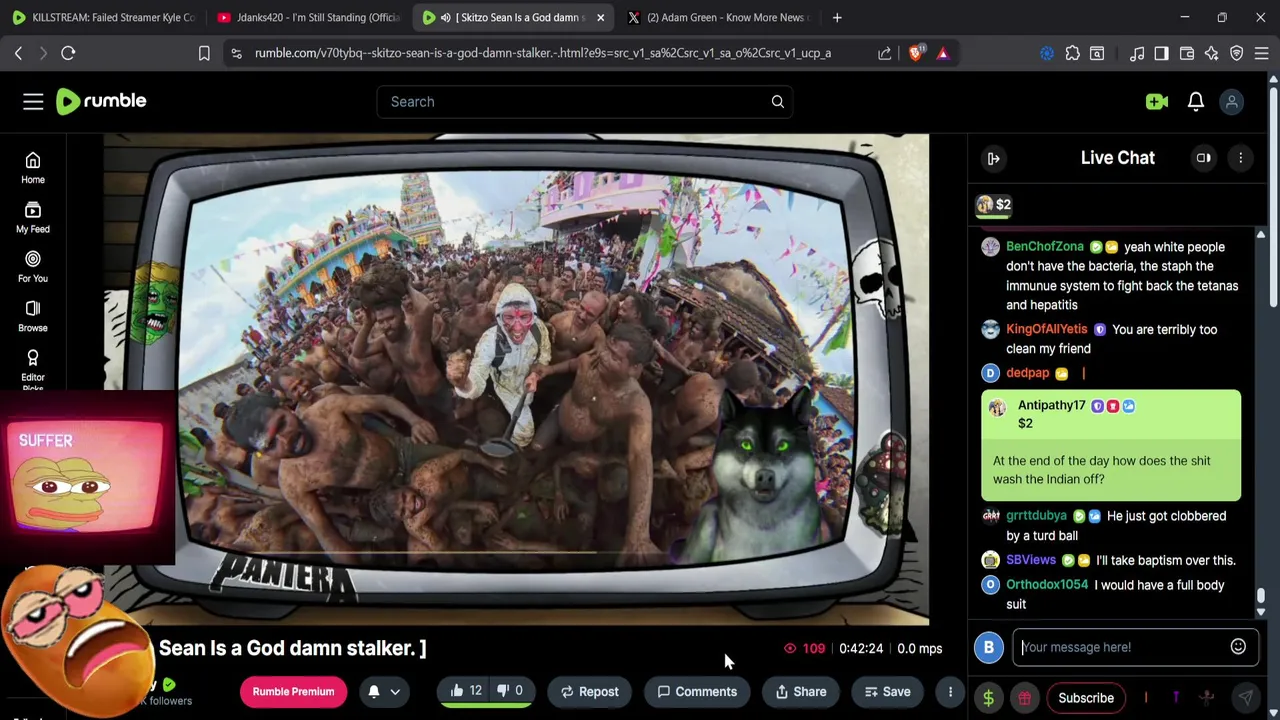Open the emoji picker in chat
The height and width of the screenshot is (720, 1280).
(1238, 647)
